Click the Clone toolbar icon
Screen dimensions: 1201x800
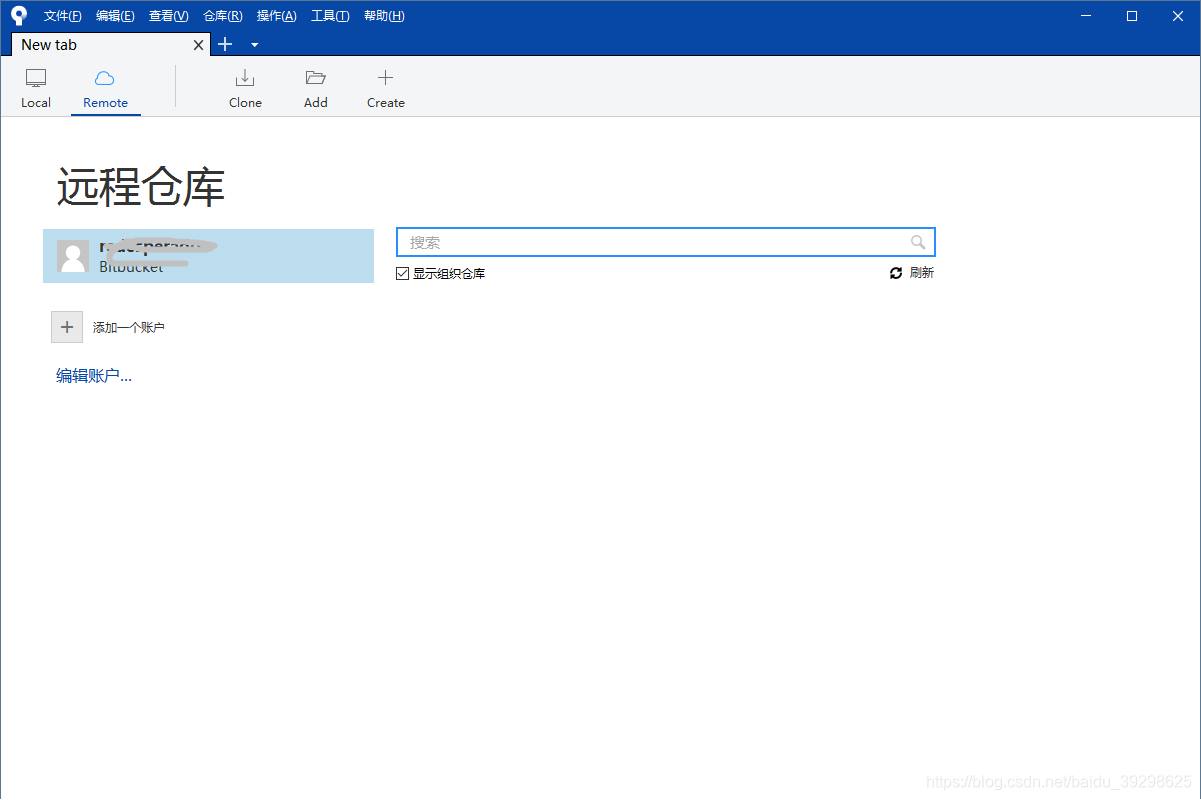245,78
